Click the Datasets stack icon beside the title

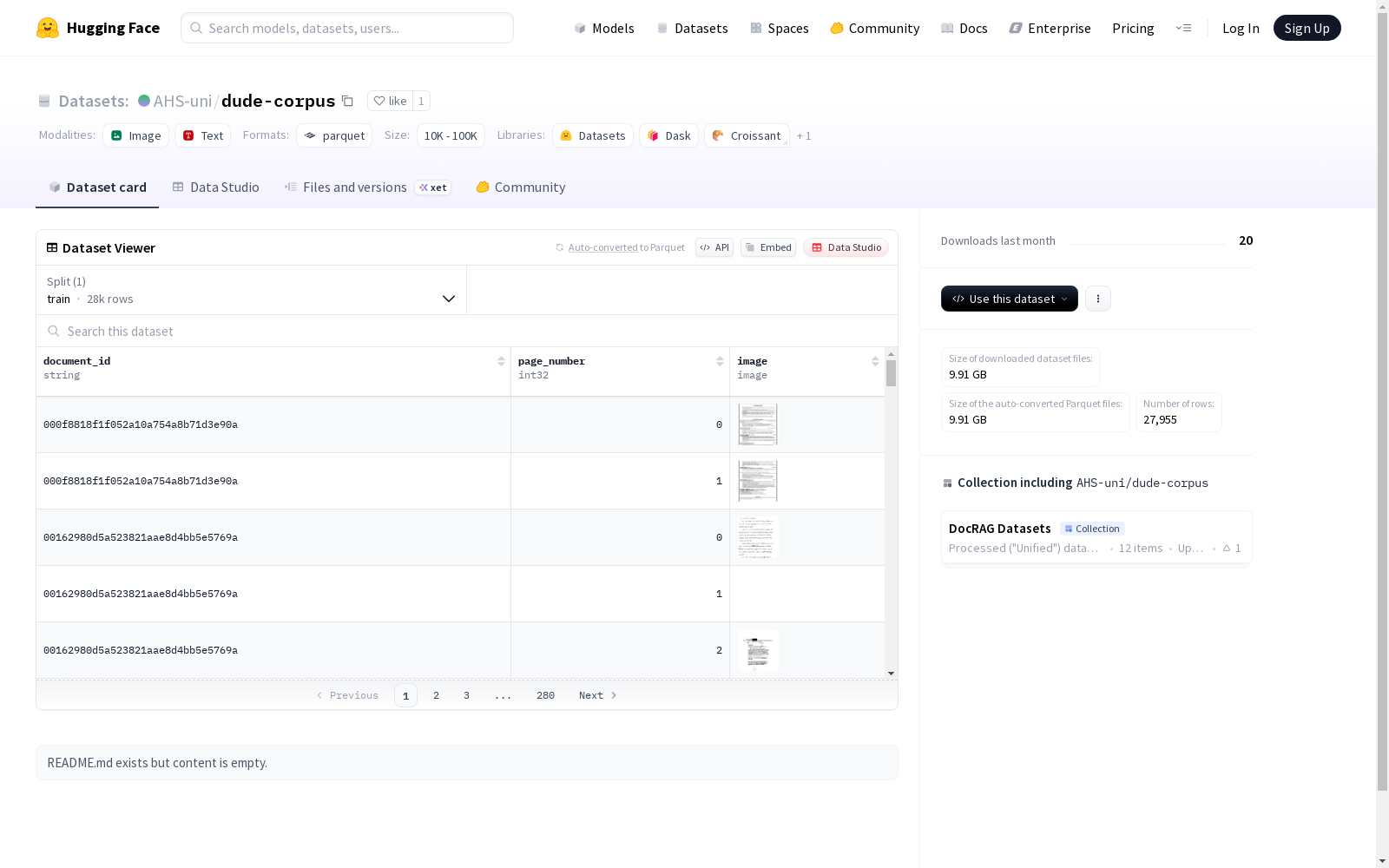pyautogui.click(x=44, y=101)
